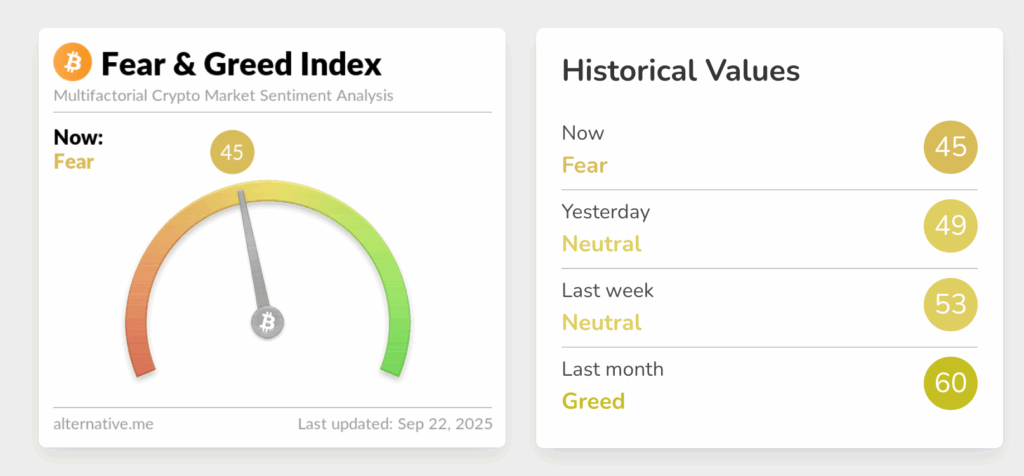This screenshot has width=1024, height=476.
Task: Click the Now value 45 circle
Action: 950,148
